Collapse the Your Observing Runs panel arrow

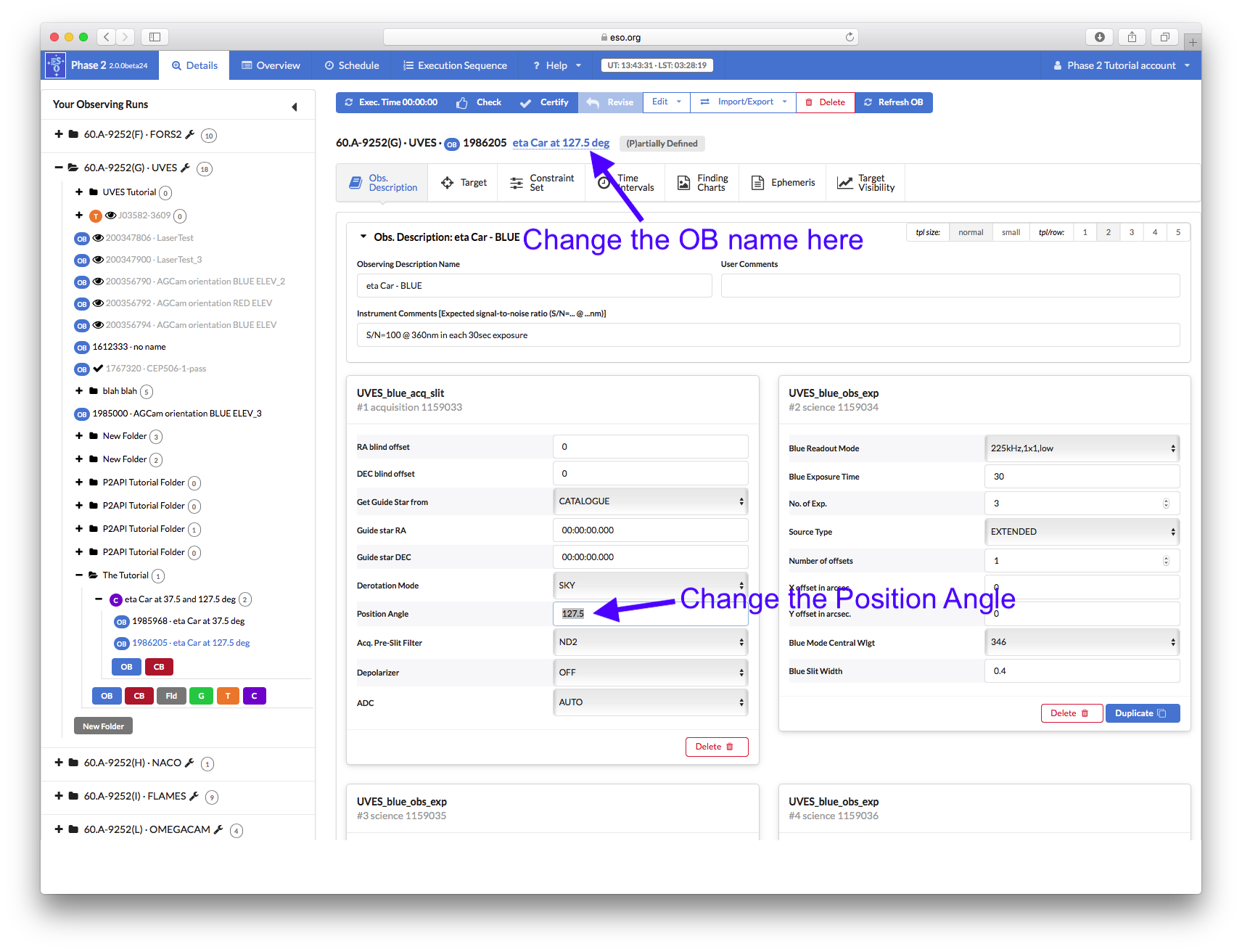pyautogui.click(x=295, y=107)
